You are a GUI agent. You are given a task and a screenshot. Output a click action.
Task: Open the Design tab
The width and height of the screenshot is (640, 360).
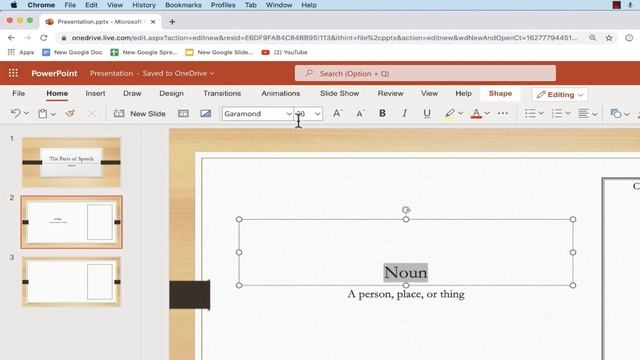tap(171, 93)
